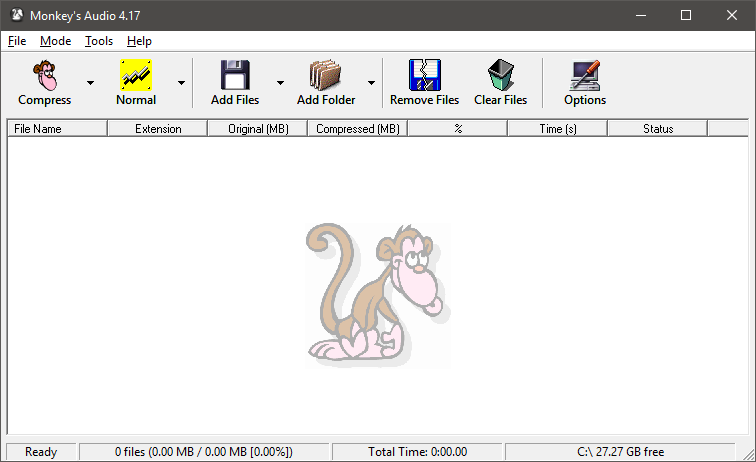This screenshot has height=462, width=756.
Task: Sort by the Extension column header
Action: [x=158, y=129]
